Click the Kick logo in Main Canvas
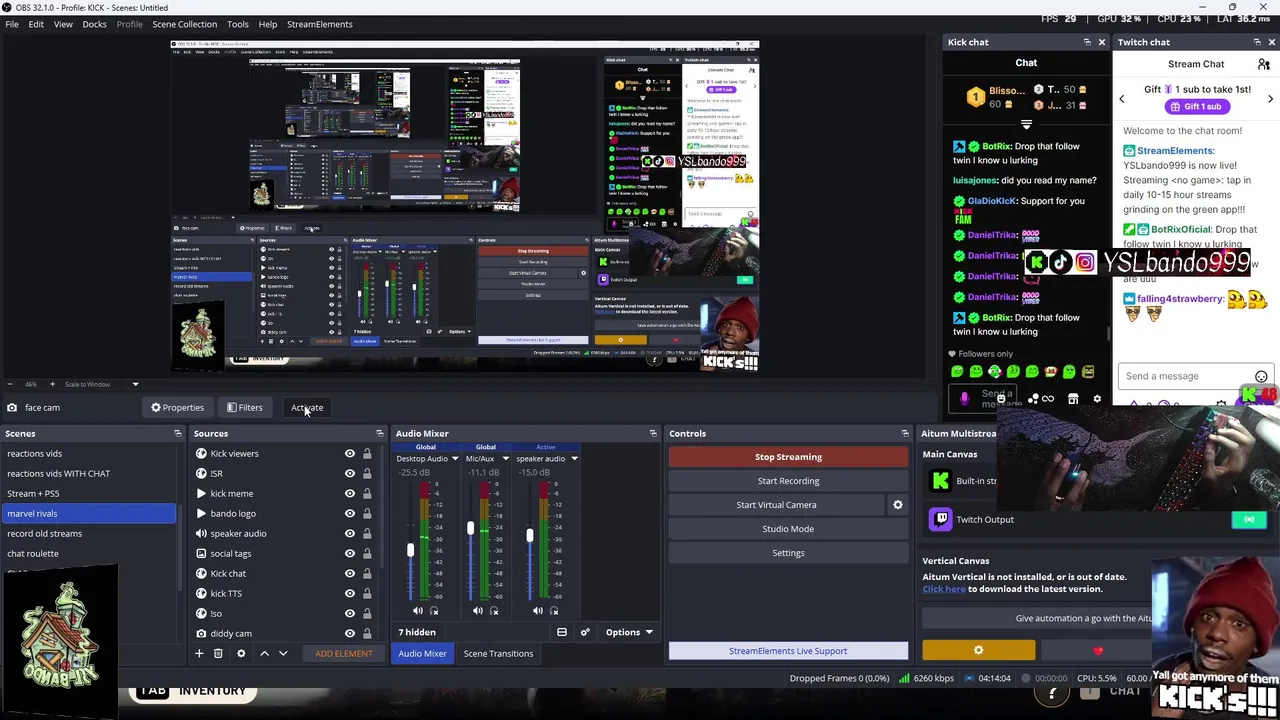1280x720 pixels. 941,481
